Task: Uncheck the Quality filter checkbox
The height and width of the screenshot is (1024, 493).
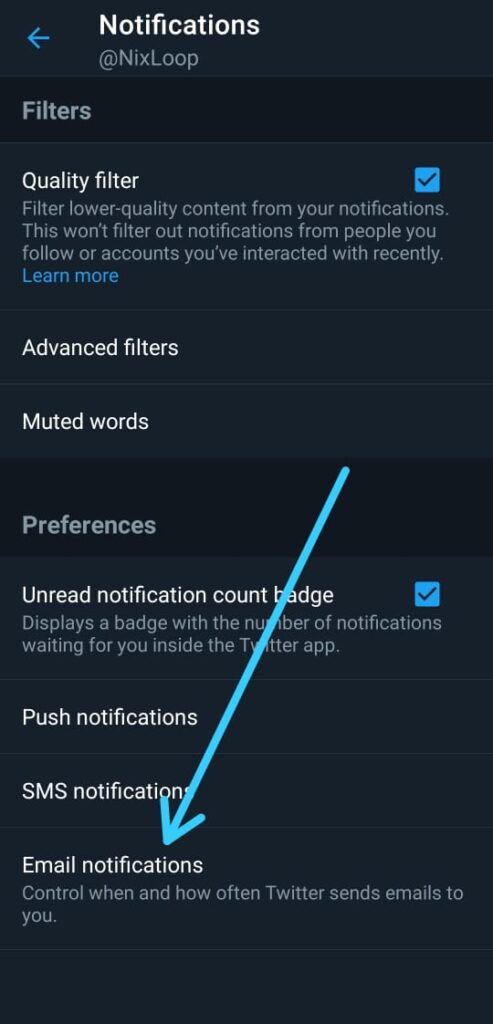Action: coord(427,180)
